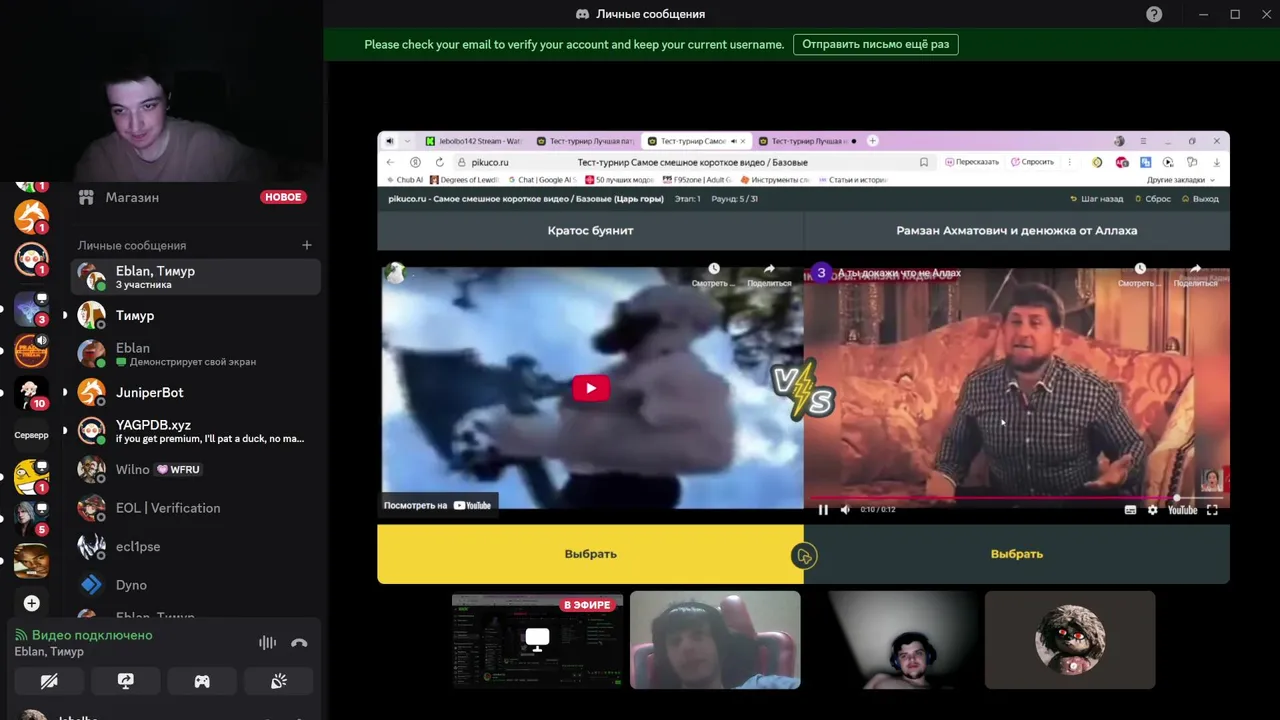Open 'Chub AI' bookmark
Screen dimensions: 1280x720
click(405, 180)
